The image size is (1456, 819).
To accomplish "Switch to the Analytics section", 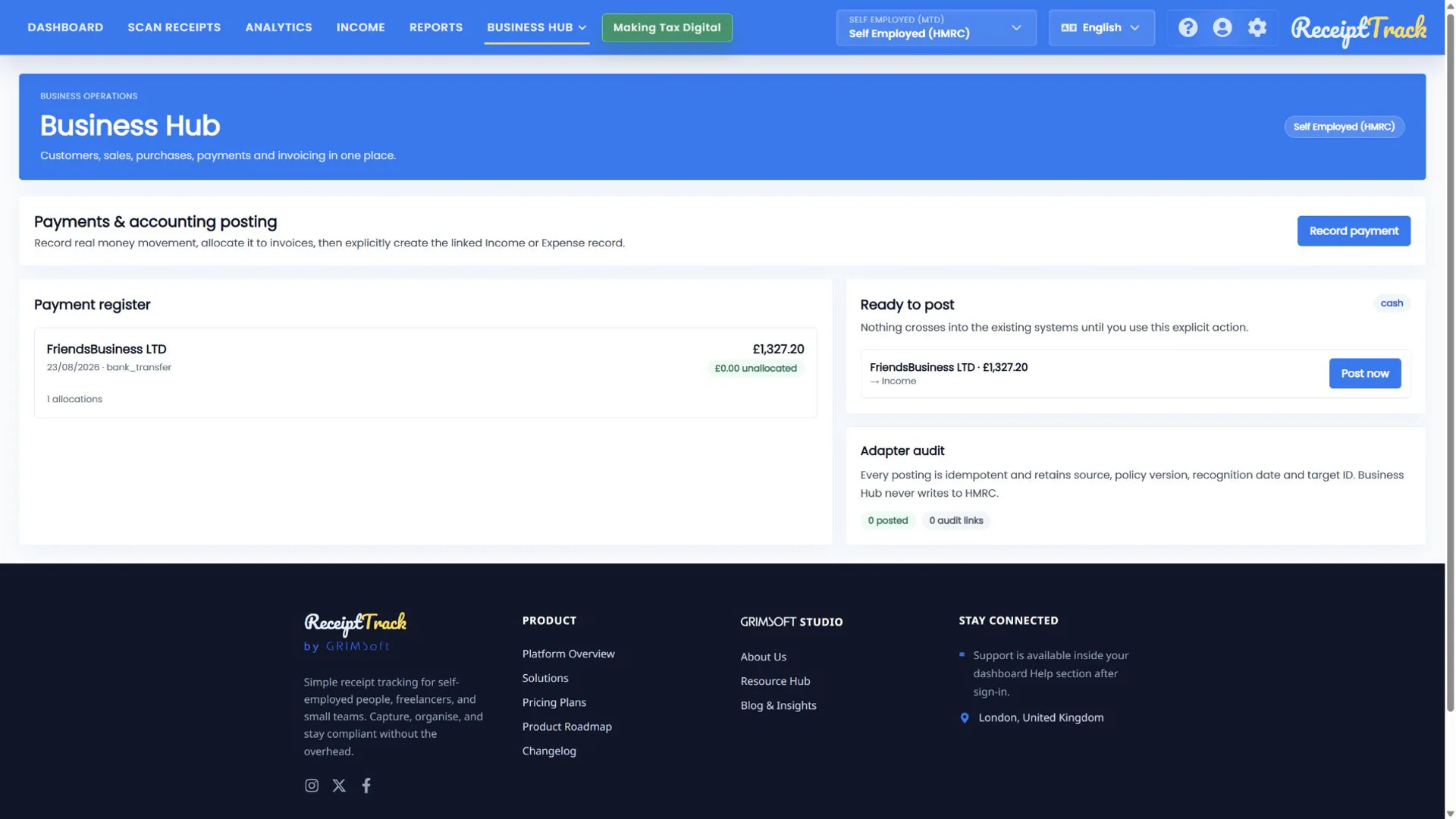I will pos(278,27).
